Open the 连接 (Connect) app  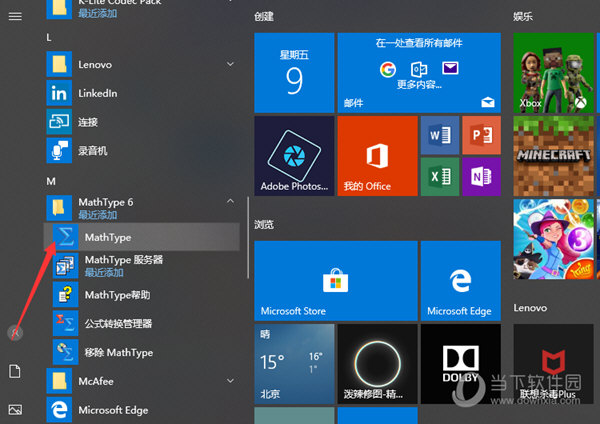(142, 122)
